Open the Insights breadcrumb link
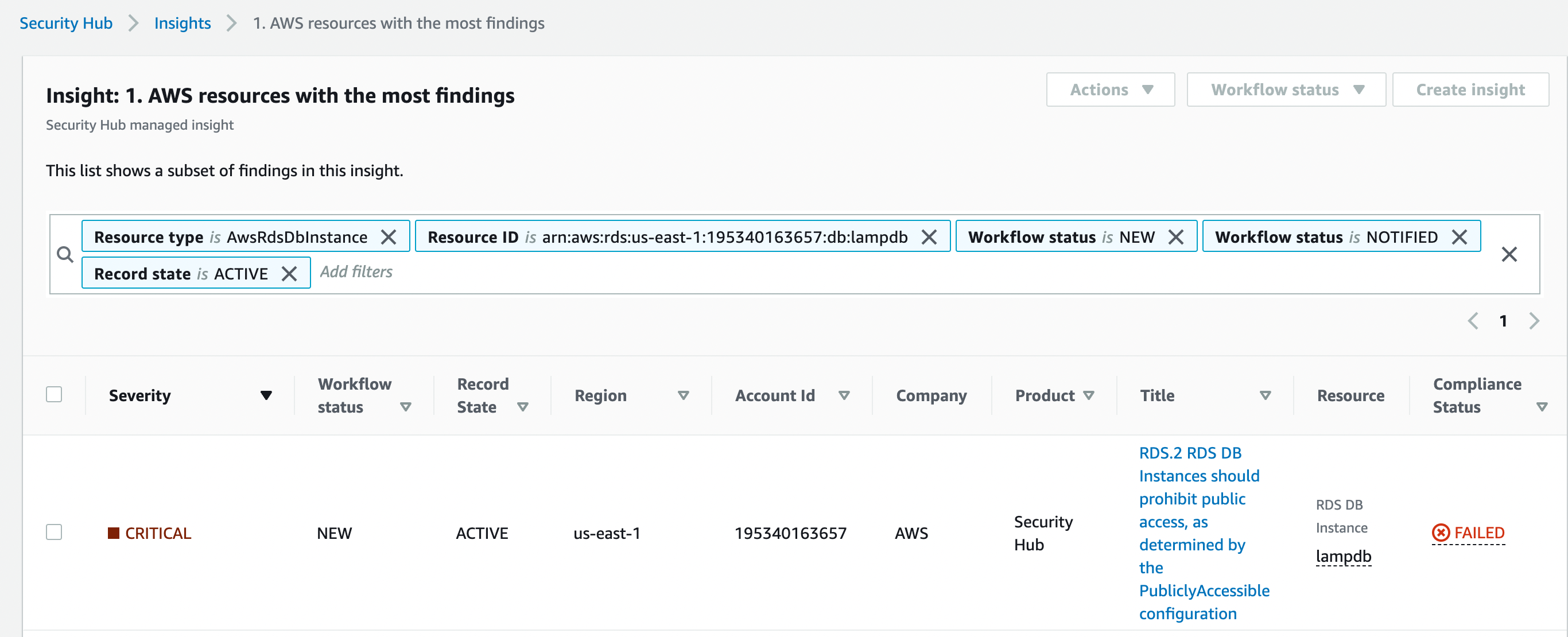The width and height of the screenshot is (1568, 637). tap(182, 23)
